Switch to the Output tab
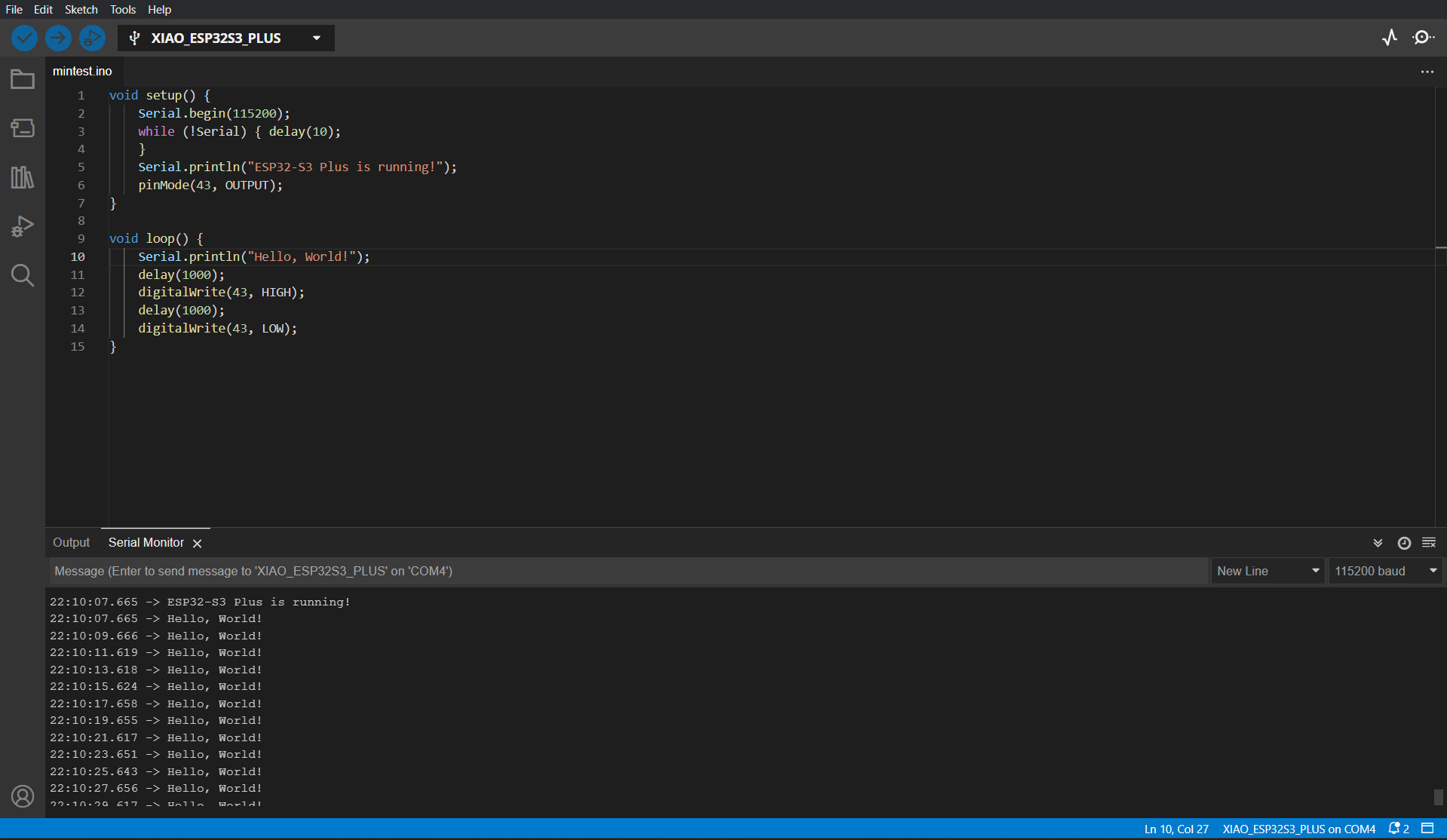 tap(71, 543)
